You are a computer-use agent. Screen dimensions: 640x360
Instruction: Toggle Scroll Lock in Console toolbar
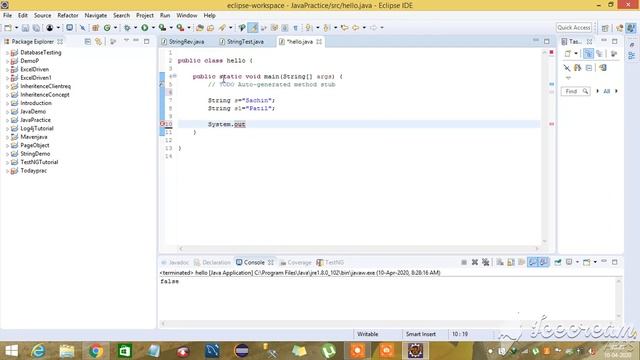(x=511, y=262)
